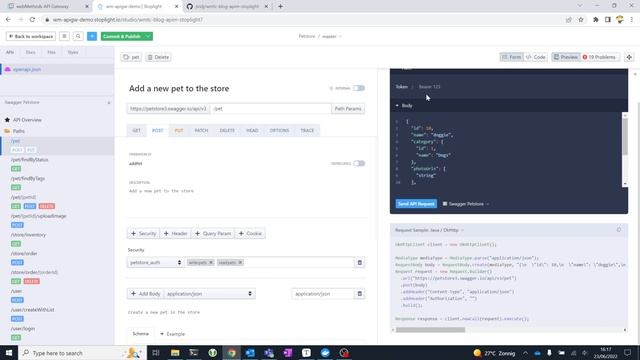Viewport: 640px width, 360px height.
Task: Switch to the APIs sidebar tab
Action: 10,52
